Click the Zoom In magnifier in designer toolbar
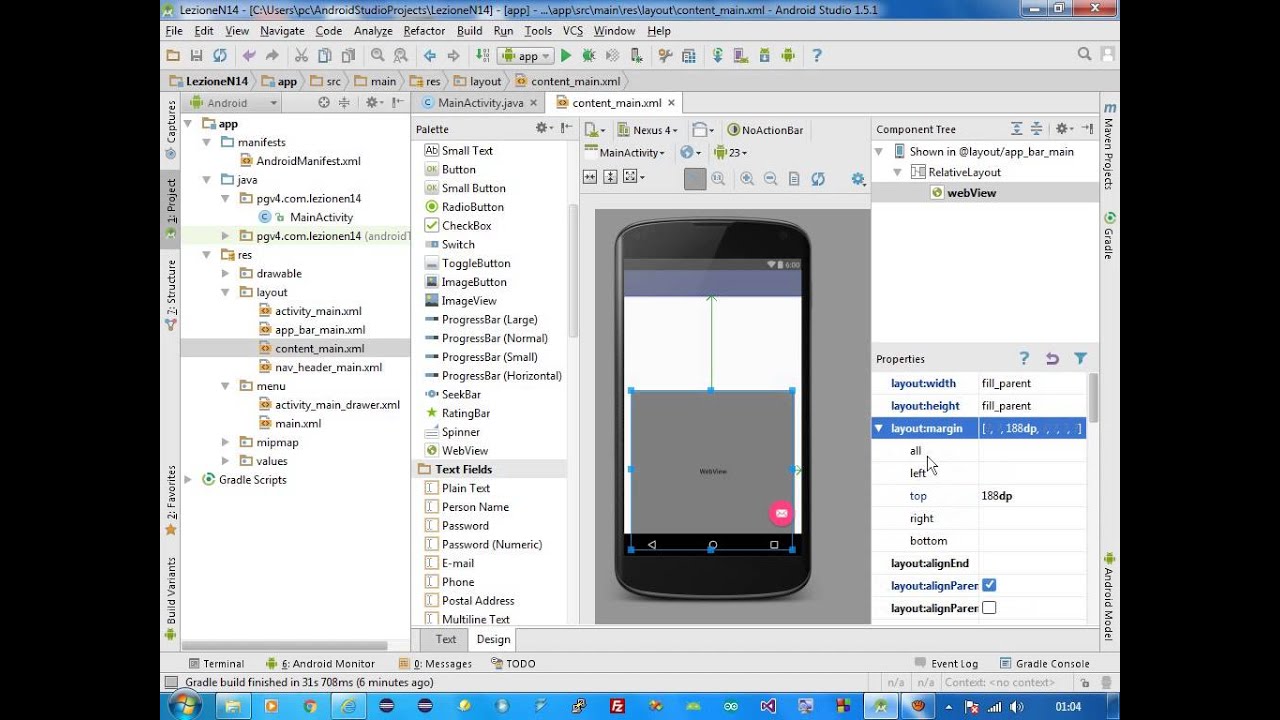This screenshot has height=720, width=1280. [x=747, y=178]
